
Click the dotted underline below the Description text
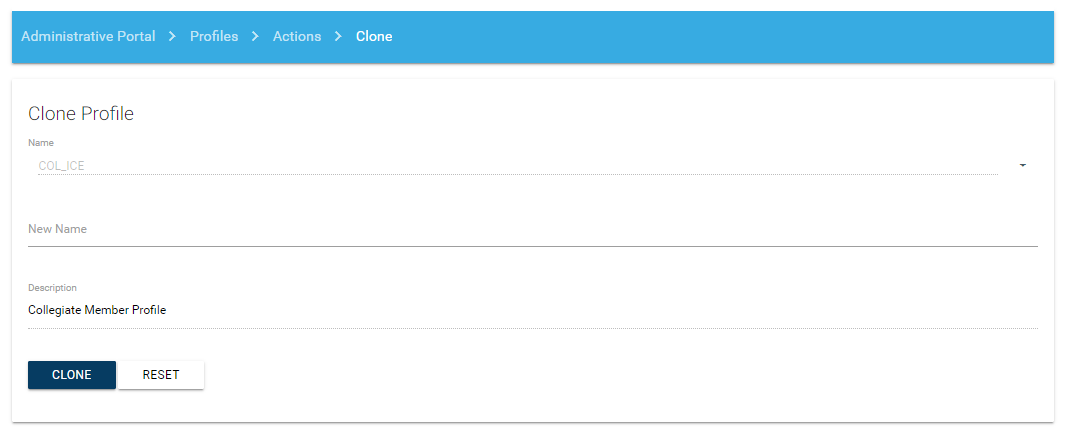pos(532,327)
